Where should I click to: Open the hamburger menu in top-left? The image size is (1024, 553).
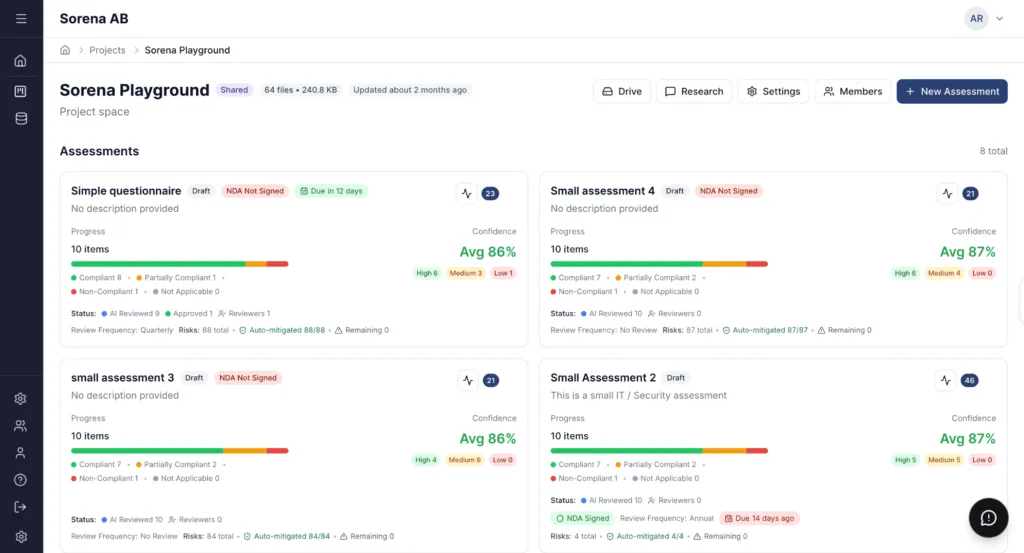[x=21, y=19]
